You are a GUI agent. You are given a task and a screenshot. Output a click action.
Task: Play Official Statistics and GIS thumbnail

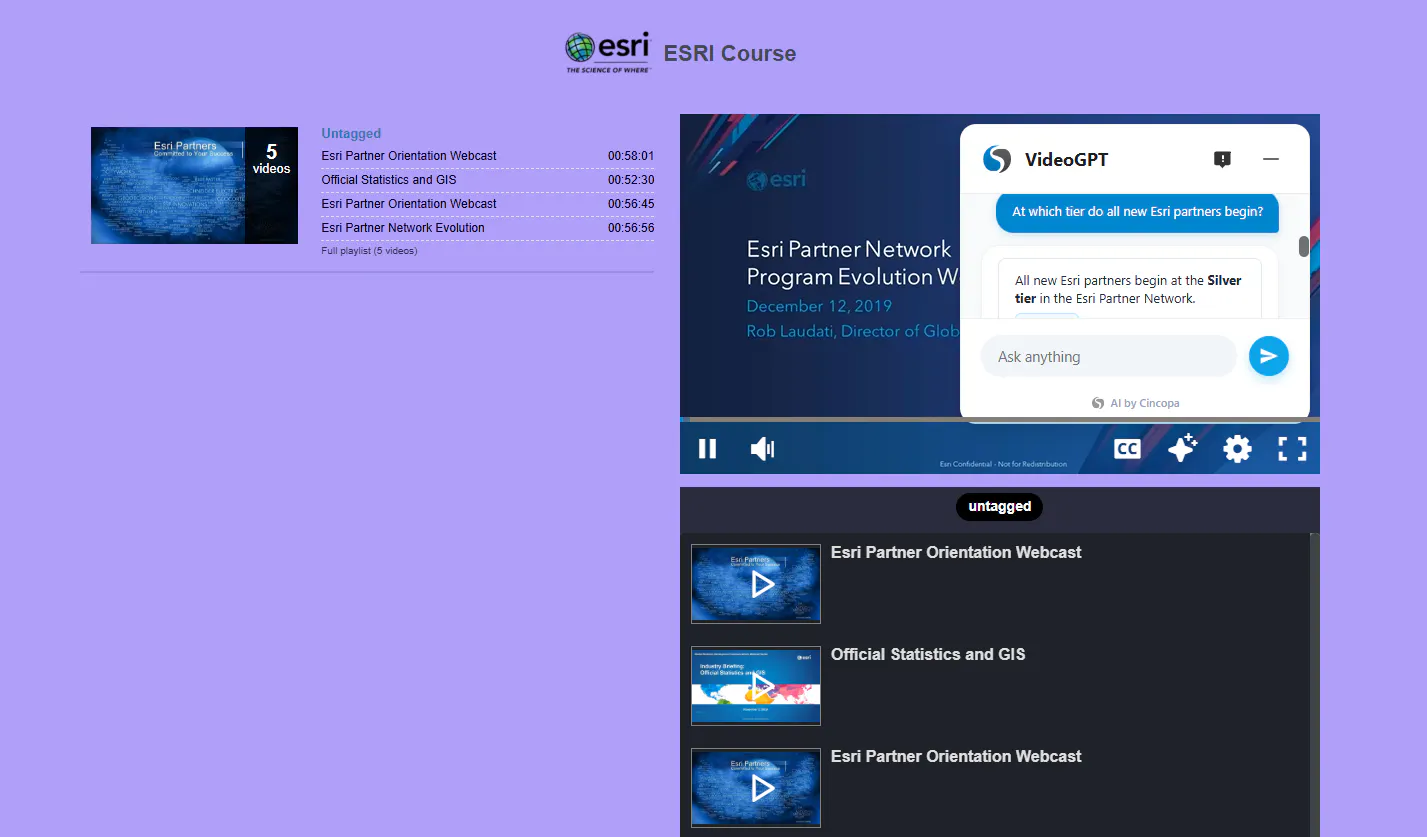tap(756, 686)
